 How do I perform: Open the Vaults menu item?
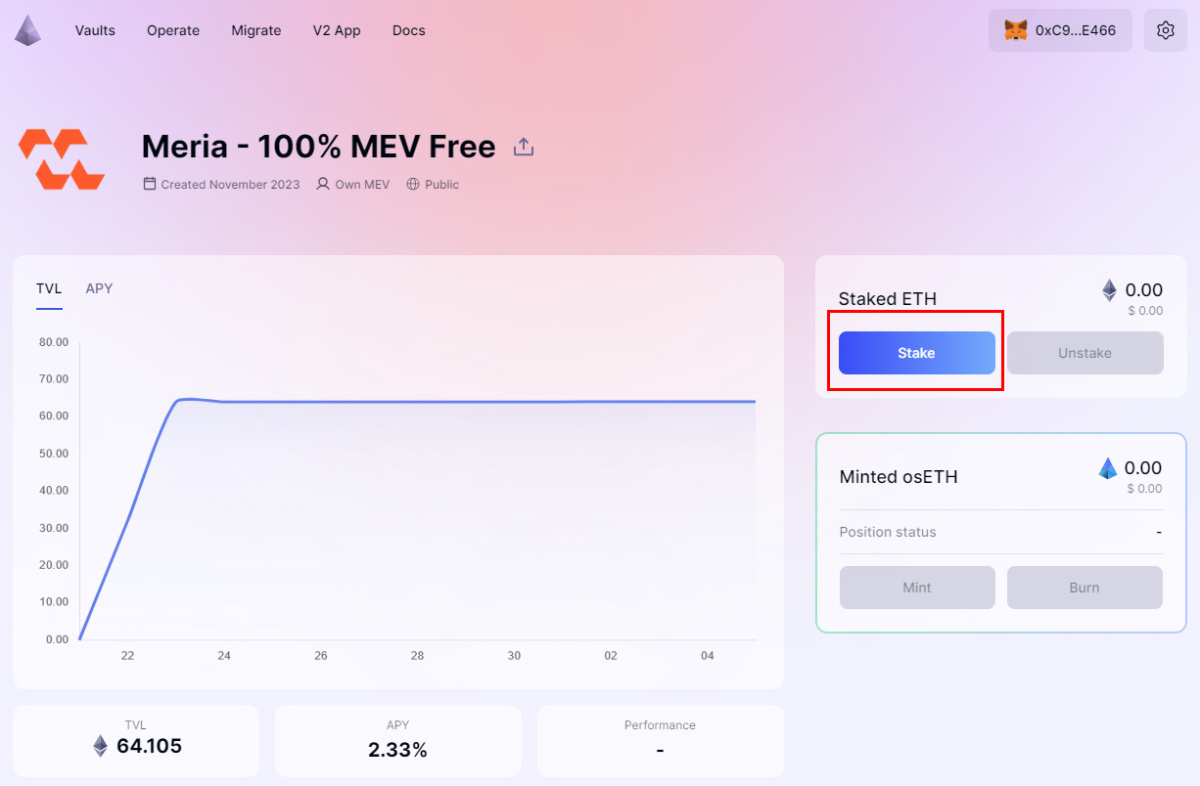[95, 30]
